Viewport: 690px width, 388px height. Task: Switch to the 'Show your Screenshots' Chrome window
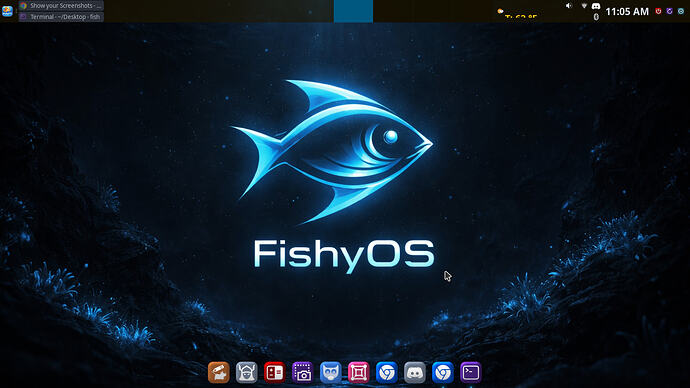61,5
